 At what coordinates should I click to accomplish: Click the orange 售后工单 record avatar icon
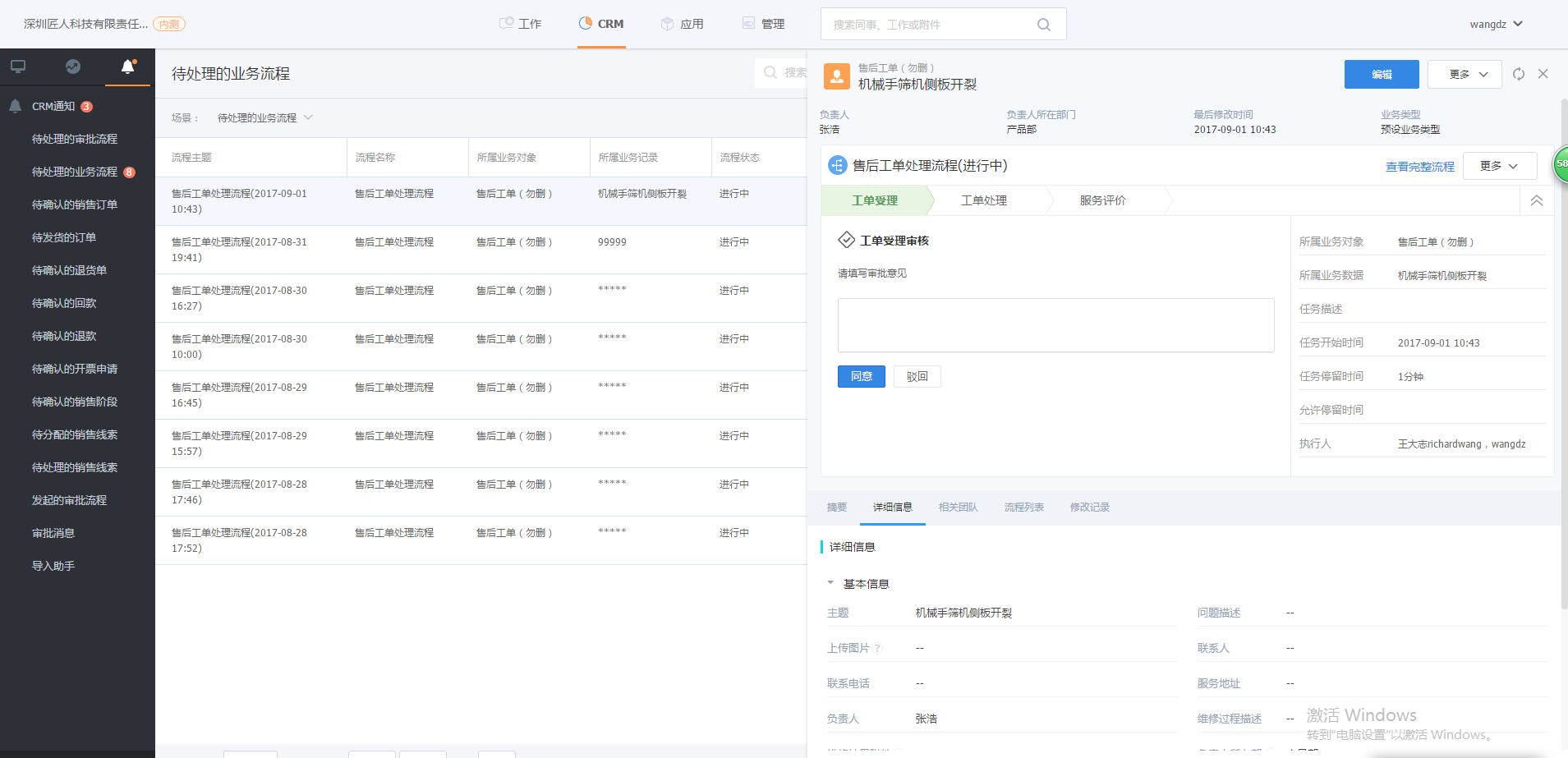[836, 76]
